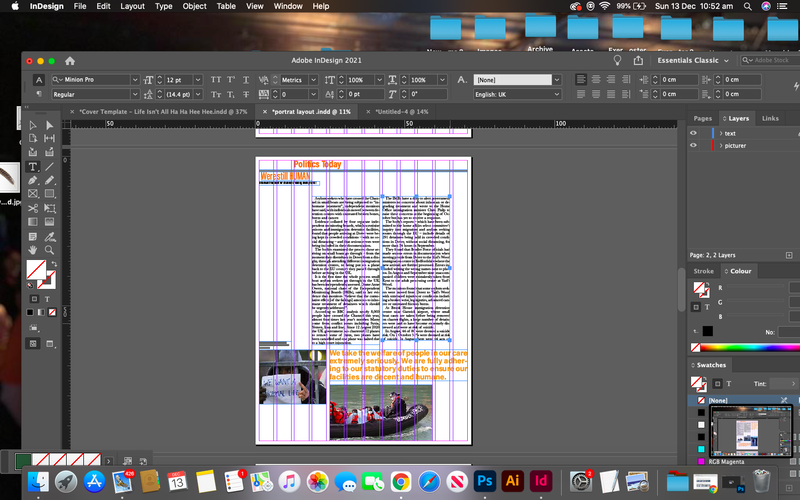Apply Superscript formatting icon

[x=231, y=80]
